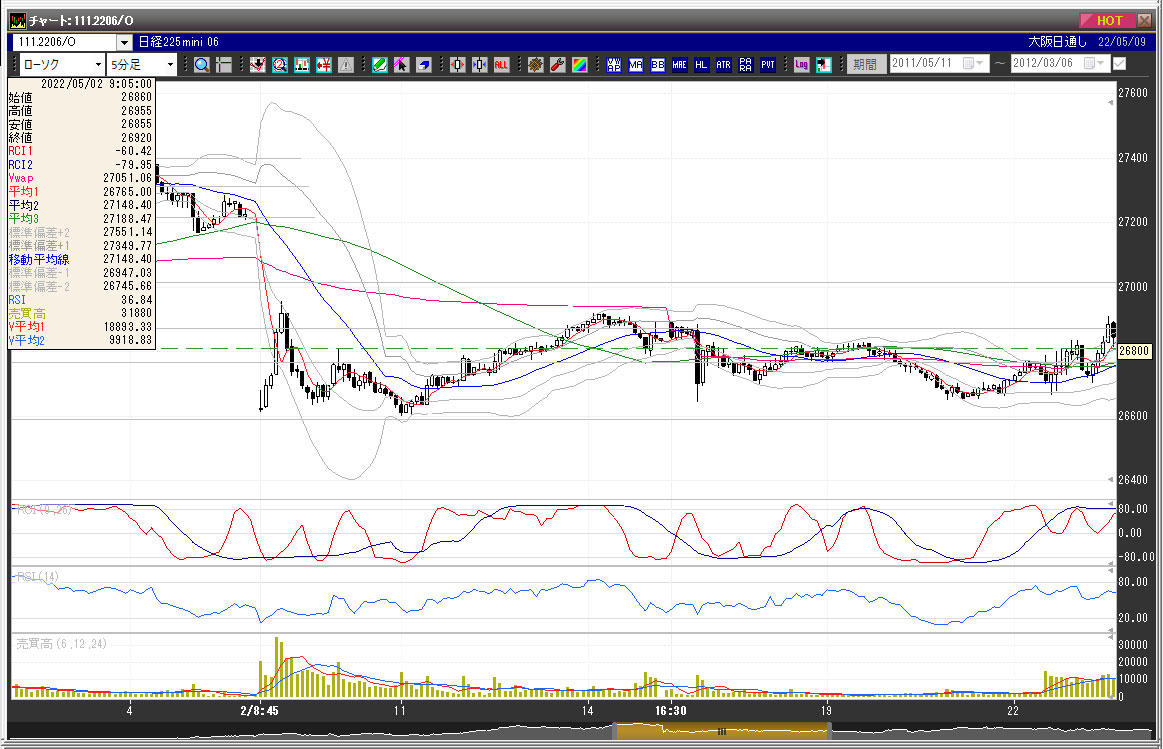The image size is (1163, 749).
Task: Click the 16:30 time axis label
Action: 671,710
